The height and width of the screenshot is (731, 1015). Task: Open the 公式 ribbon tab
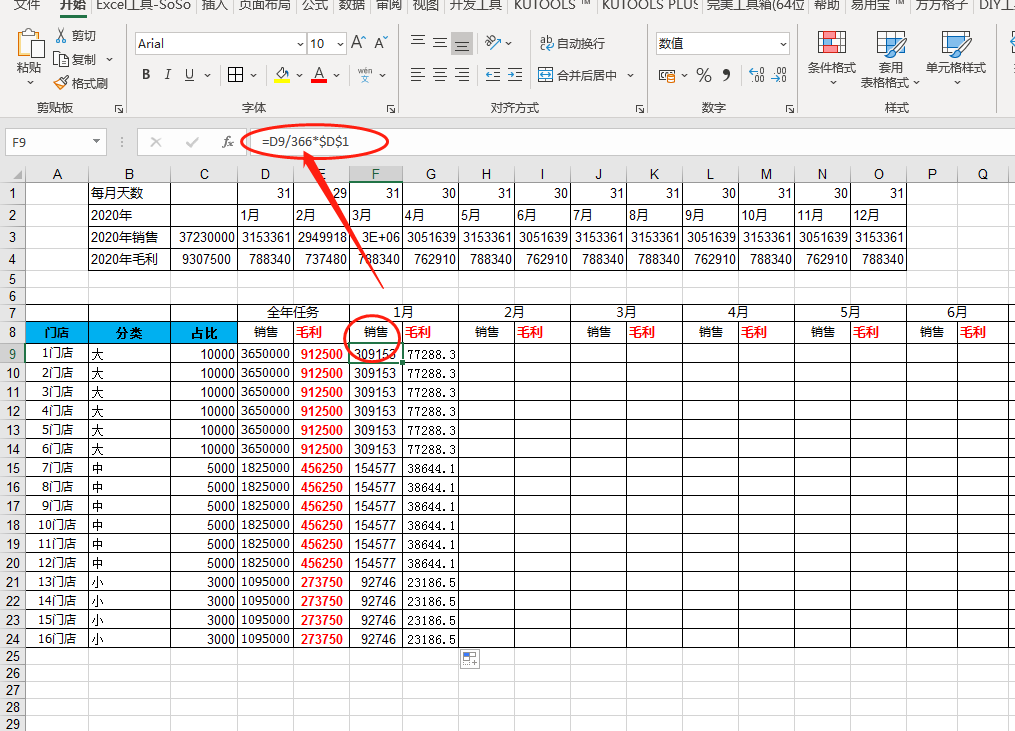click(315, 5)
